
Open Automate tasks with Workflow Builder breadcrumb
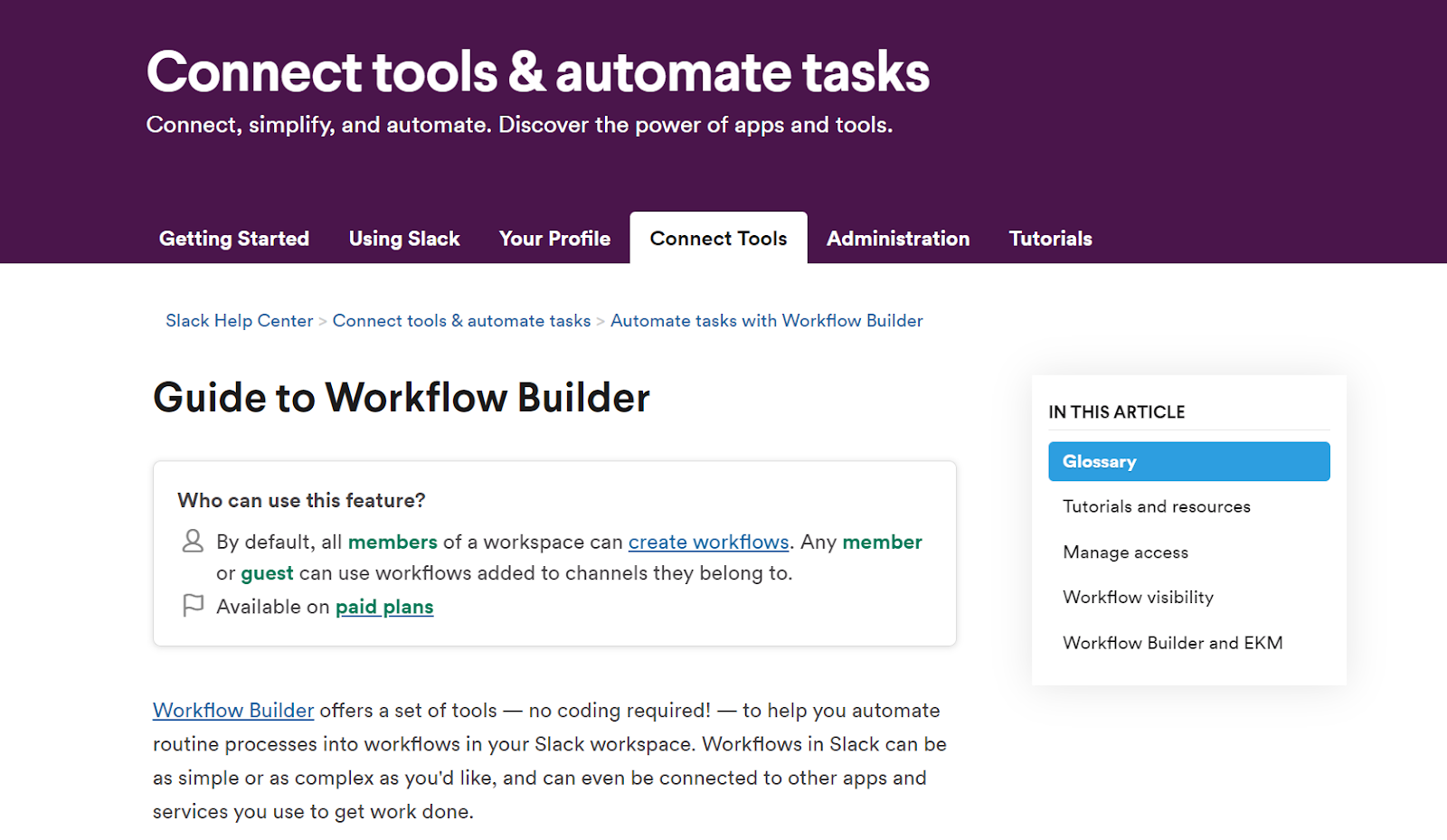tap(766, 320)
